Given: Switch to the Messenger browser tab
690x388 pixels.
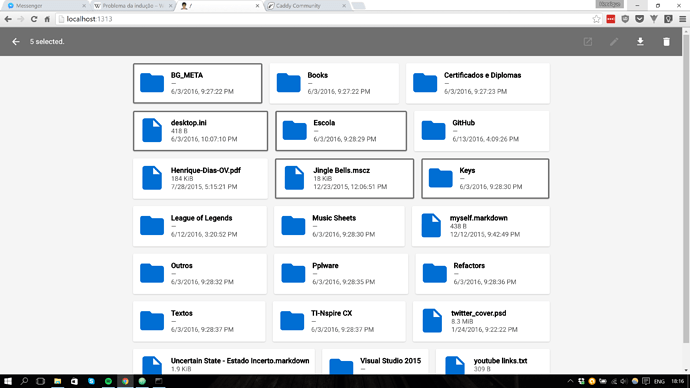Looking at the screenshot, I should click(x=46, y=6).
